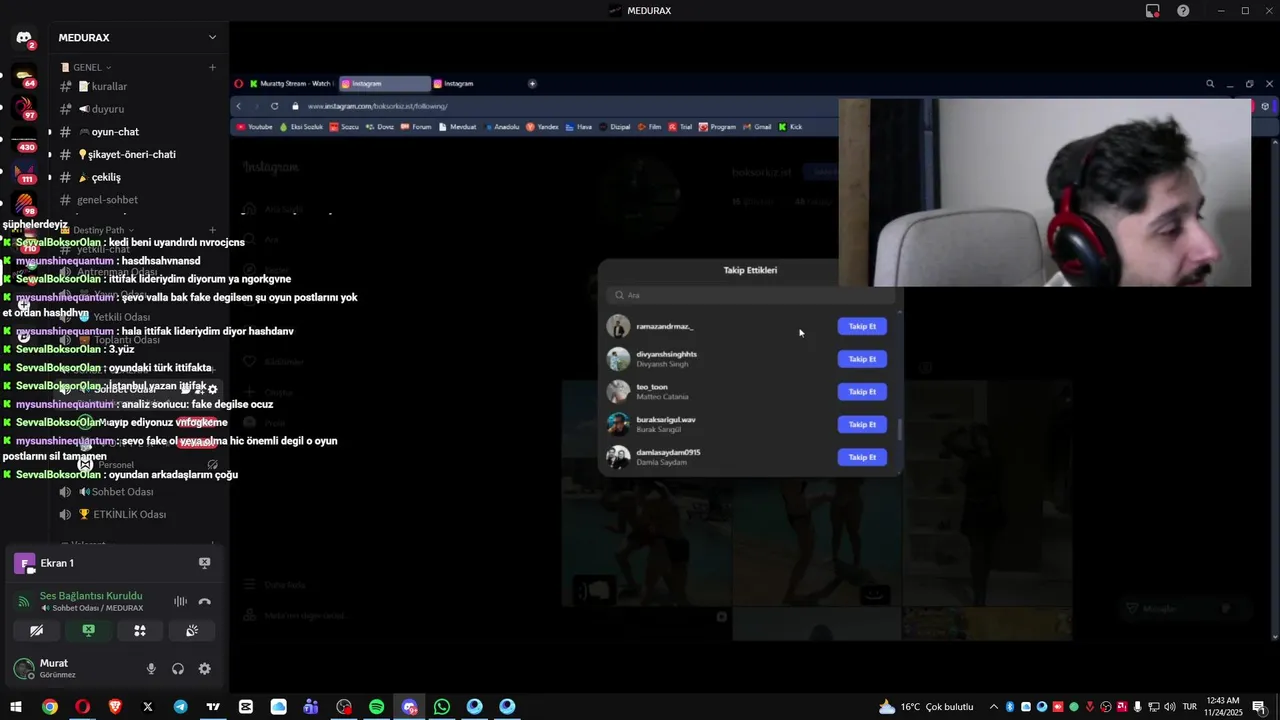This screenshot has width=1280, height=720.
Task: Collapse the GENEL channel category
Action: coord(85,67)
